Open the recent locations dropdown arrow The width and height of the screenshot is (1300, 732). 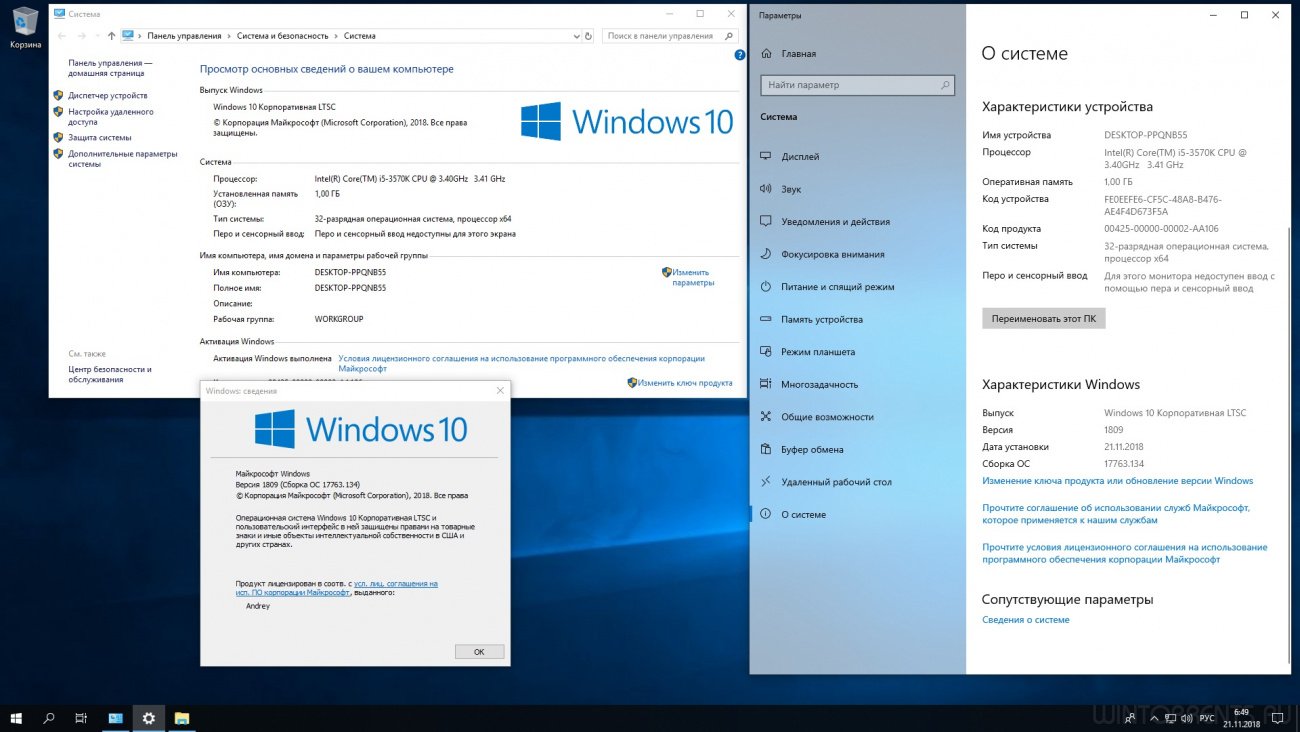tap(96, 36)
